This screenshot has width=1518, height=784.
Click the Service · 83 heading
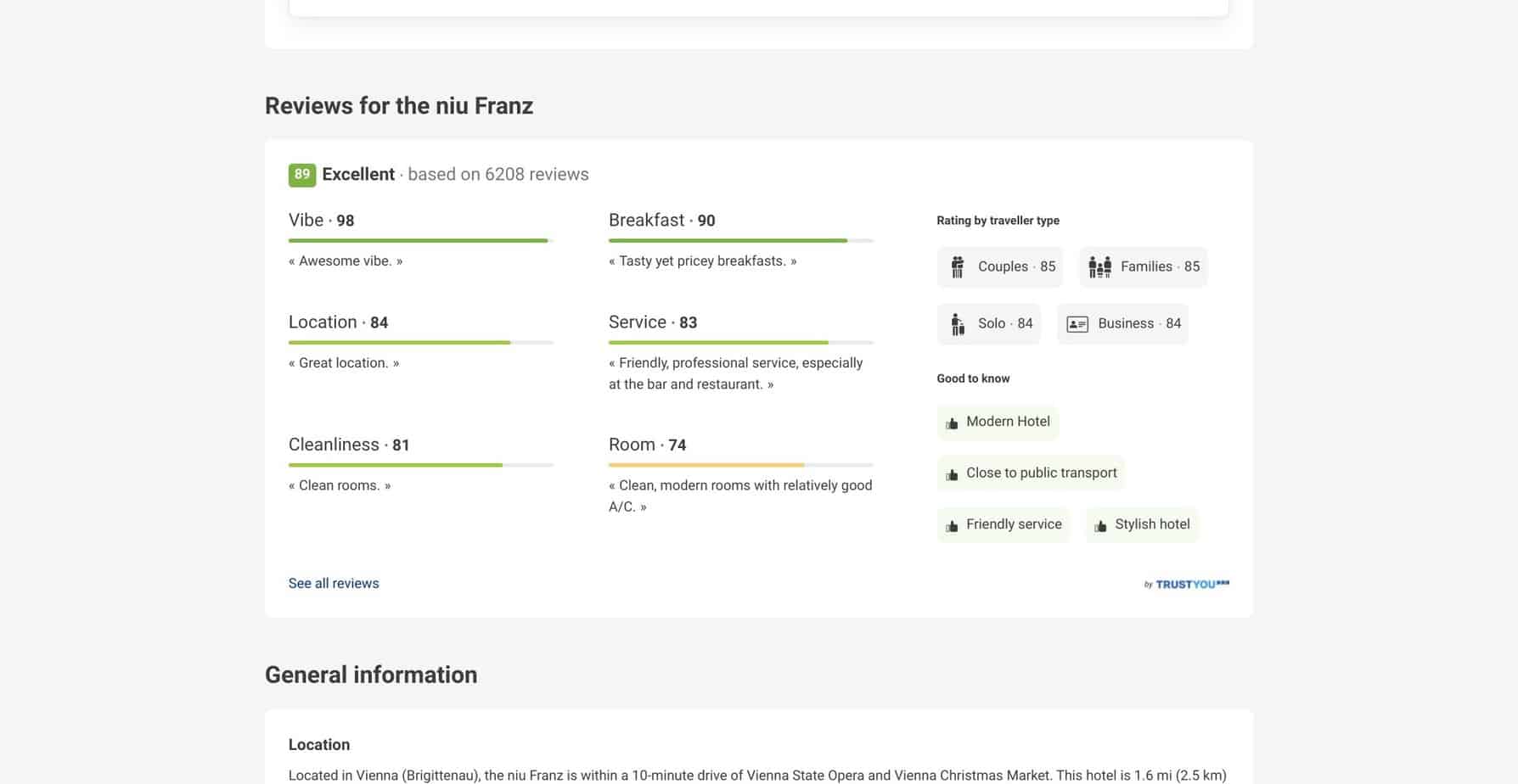coord(653,322)
